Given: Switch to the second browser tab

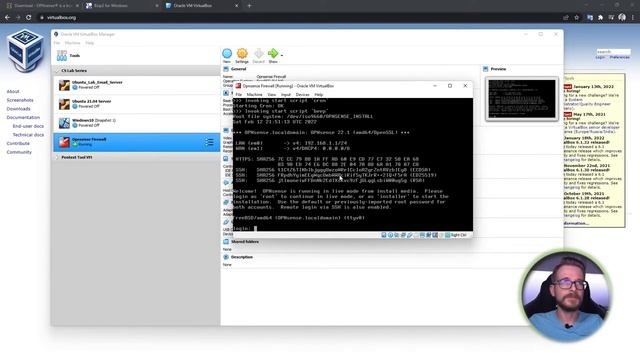Looking at the screenshot, I should [121, 6].
